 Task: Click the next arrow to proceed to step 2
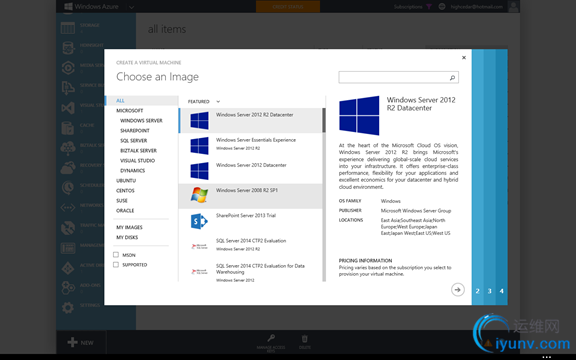(x=458, y=290)
